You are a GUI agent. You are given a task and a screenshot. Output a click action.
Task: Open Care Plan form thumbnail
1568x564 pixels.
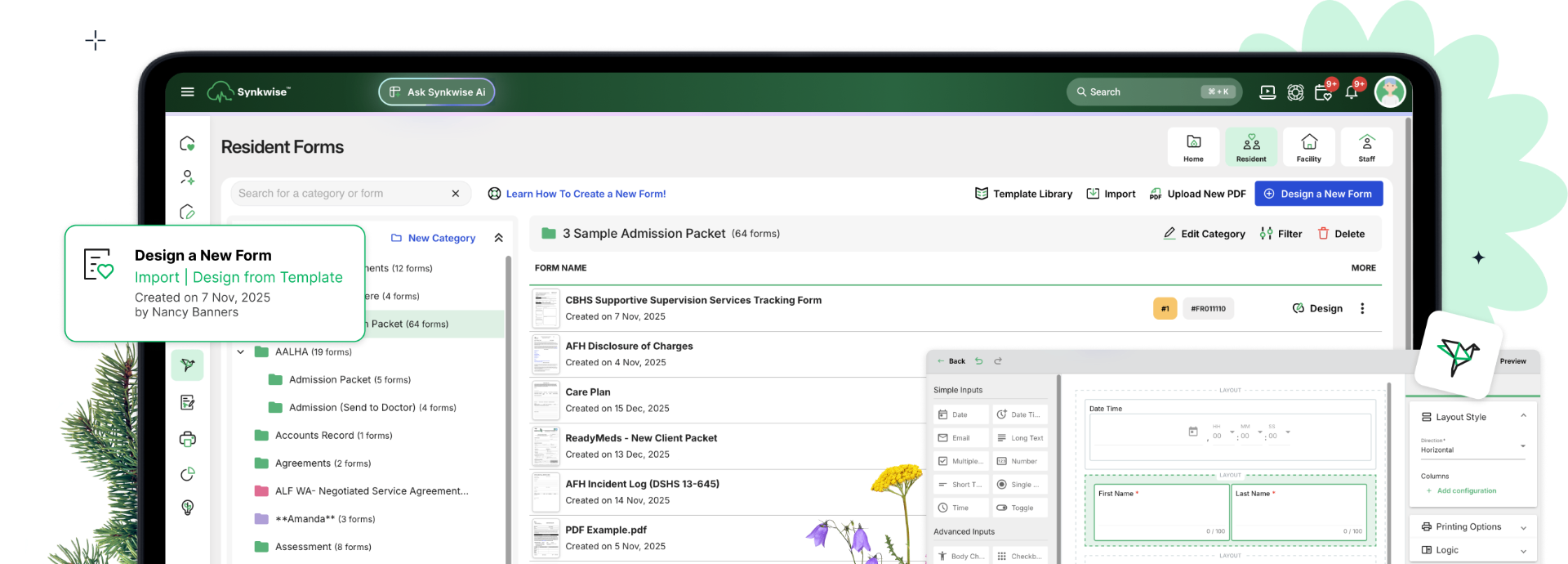click(546, 401)
